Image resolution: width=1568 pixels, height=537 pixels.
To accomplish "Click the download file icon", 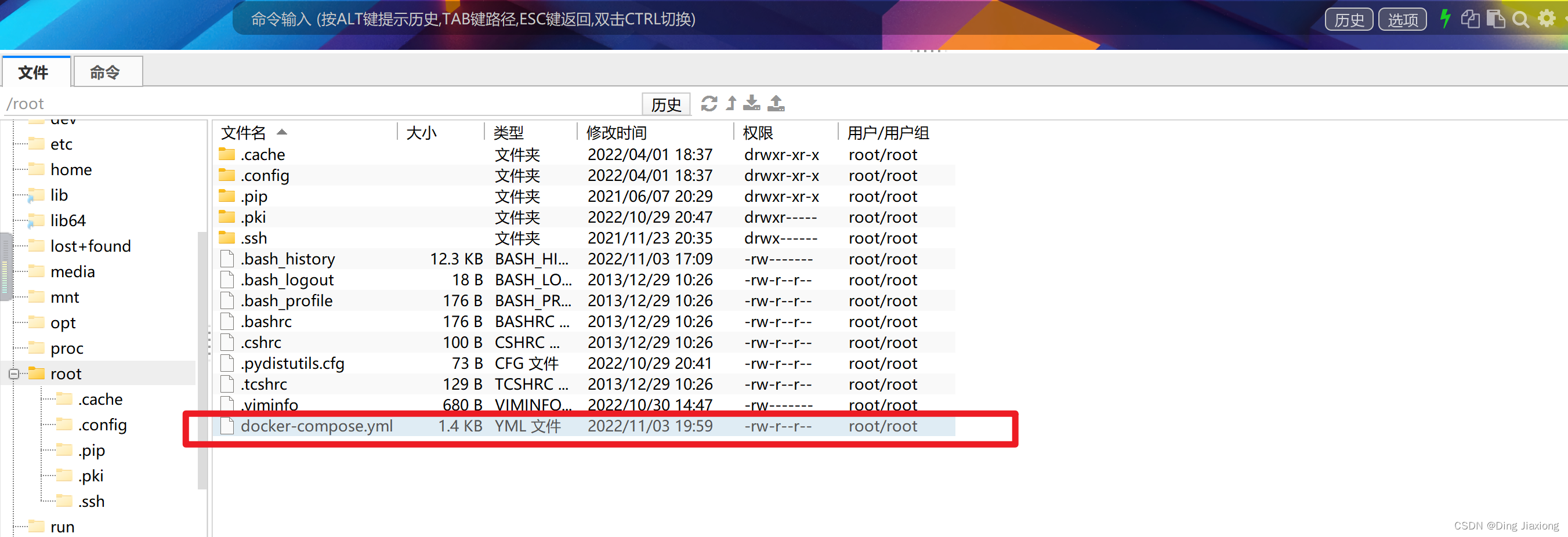I will click(x=752, y=103).
